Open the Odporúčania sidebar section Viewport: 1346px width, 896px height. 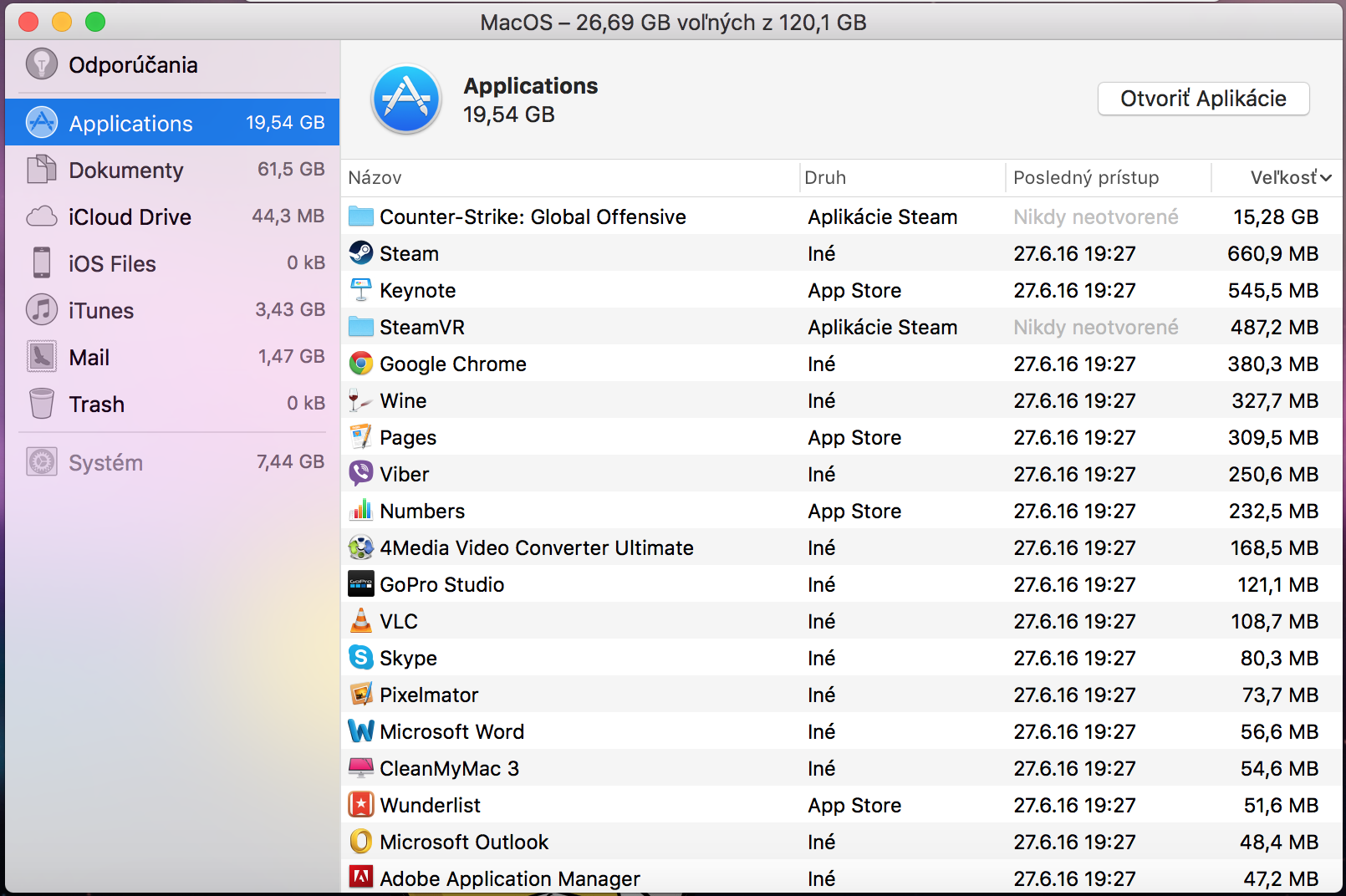tap(172, 64)
